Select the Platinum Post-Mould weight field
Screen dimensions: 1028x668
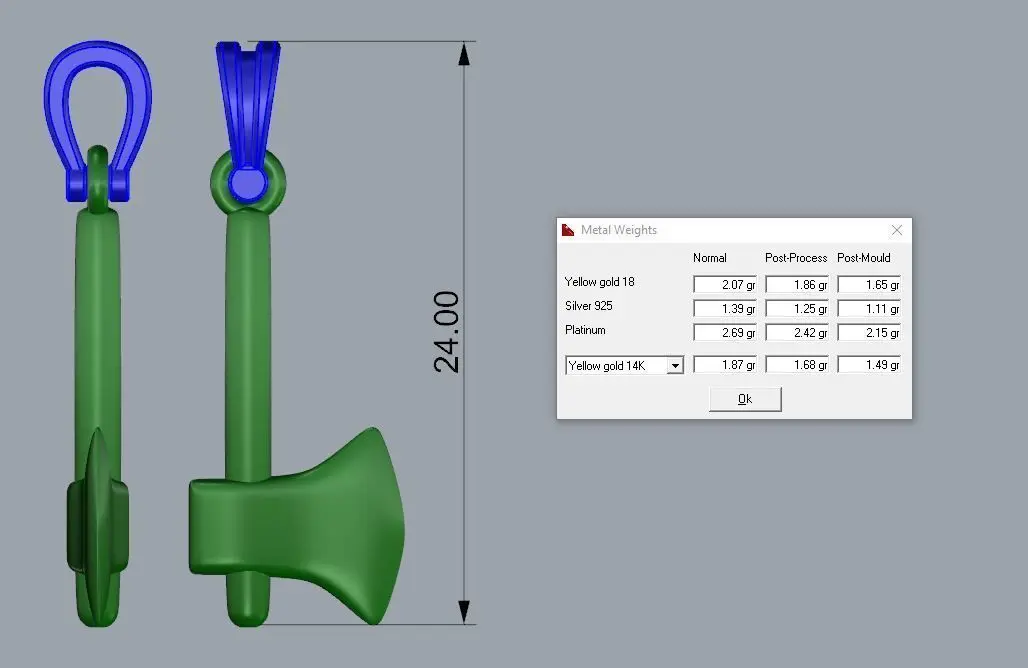pyautogui.click(x=869, y=332)
